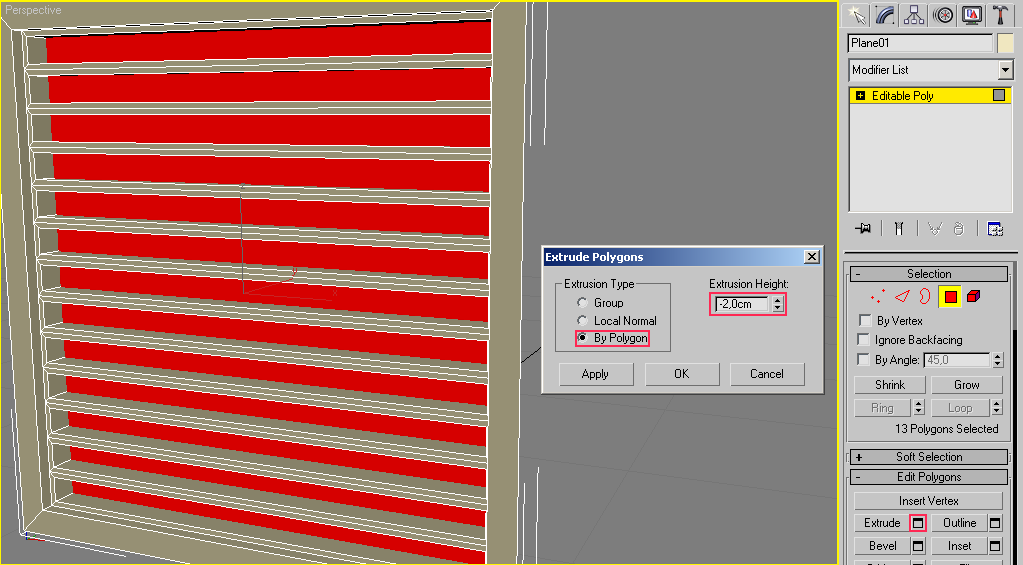Click the Plane01 object name field
The width and height of the screenshot is (1023, 565).
(920, 43)
